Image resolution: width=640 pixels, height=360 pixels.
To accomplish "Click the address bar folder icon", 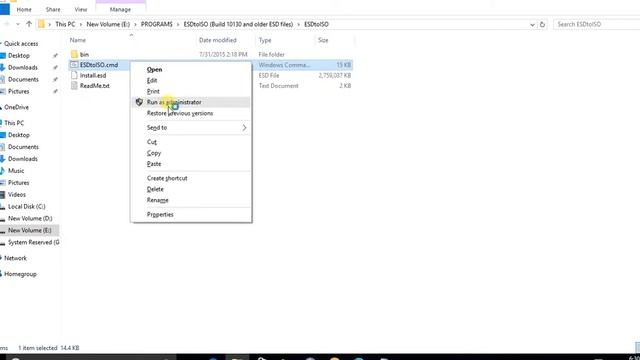I will pos(41,24).
